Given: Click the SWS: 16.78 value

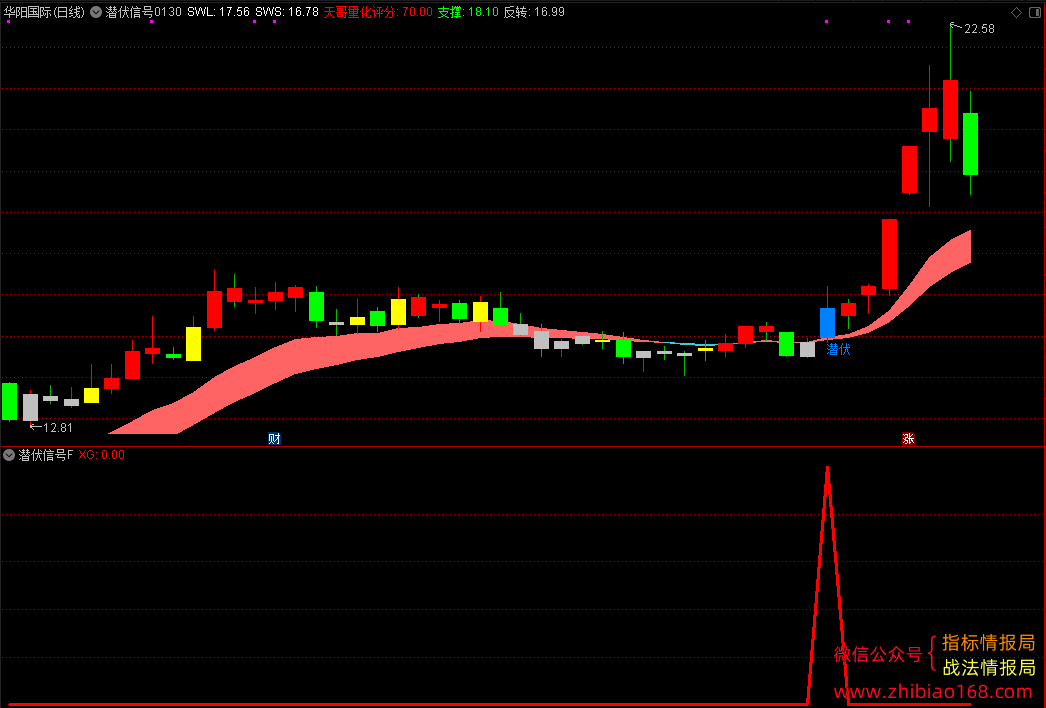Looking at the screenshot, I should pyautogui.click(x=287, y=12).
